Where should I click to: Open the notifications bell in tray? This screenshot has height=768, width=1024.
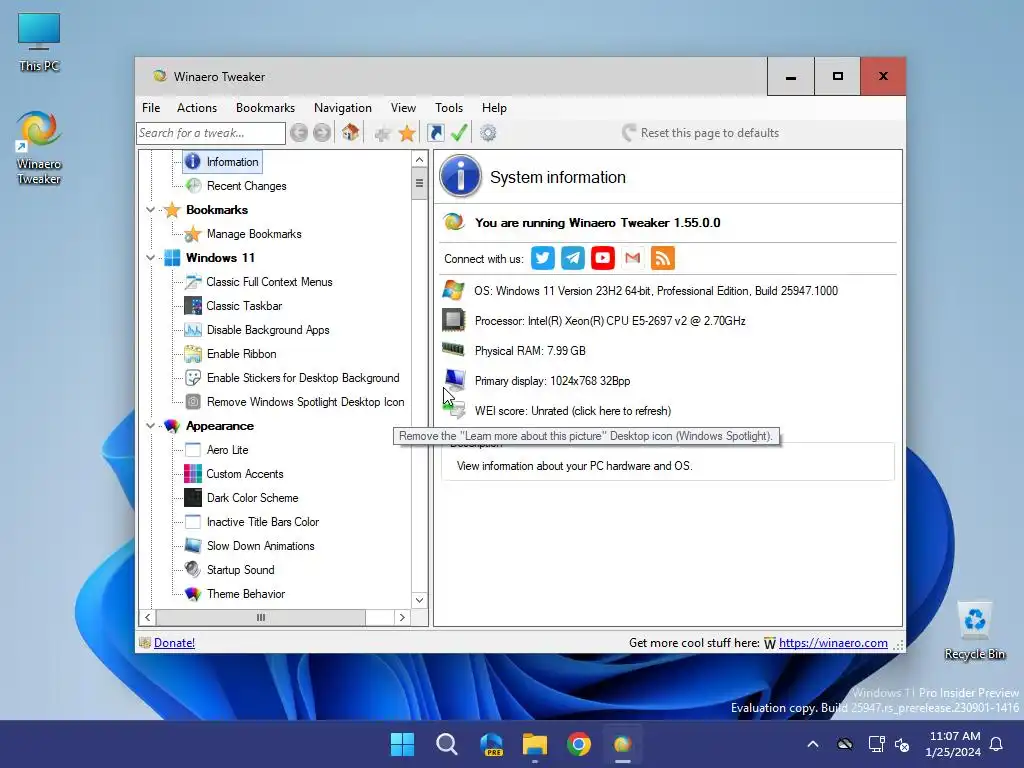[997, 744]
